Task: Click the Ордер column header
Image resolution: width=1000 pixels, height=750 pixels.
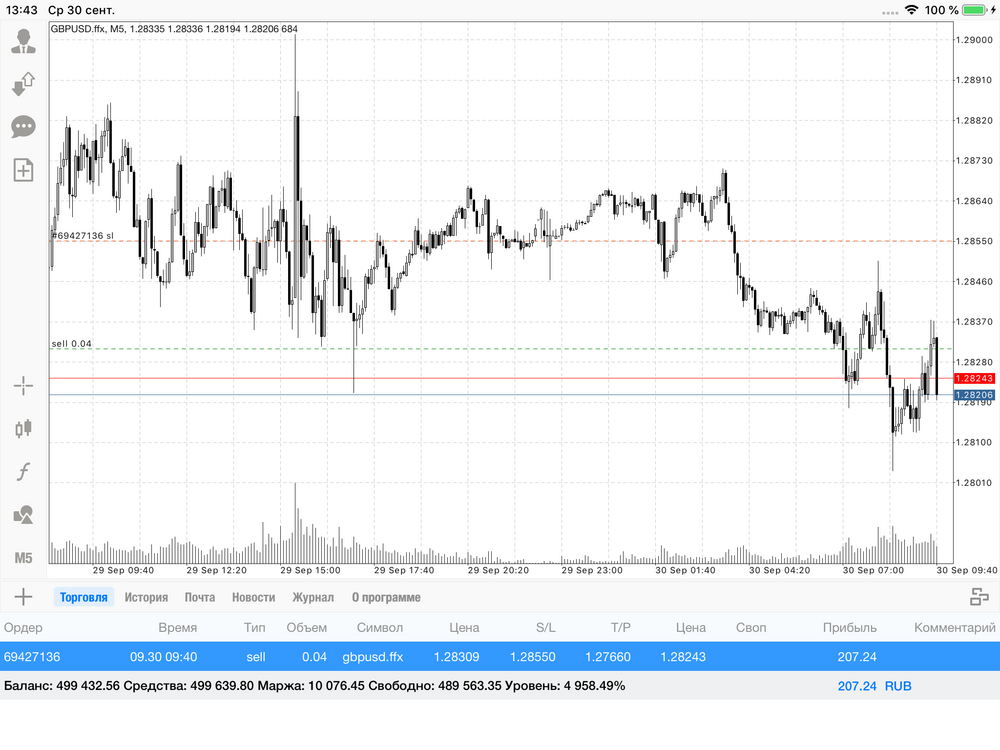Action: point(23,628)
